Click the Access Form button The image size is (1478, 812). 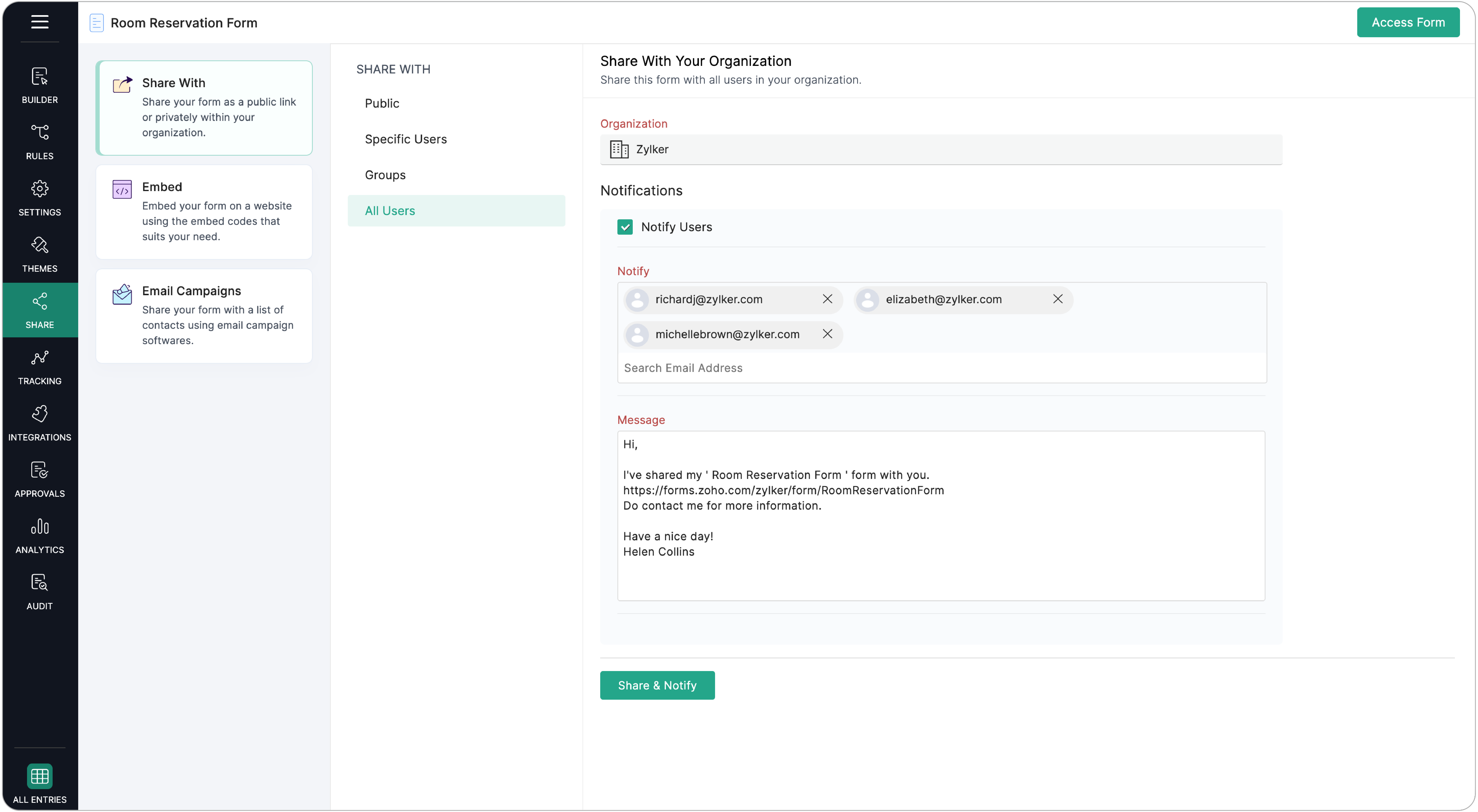point(1408,22)
